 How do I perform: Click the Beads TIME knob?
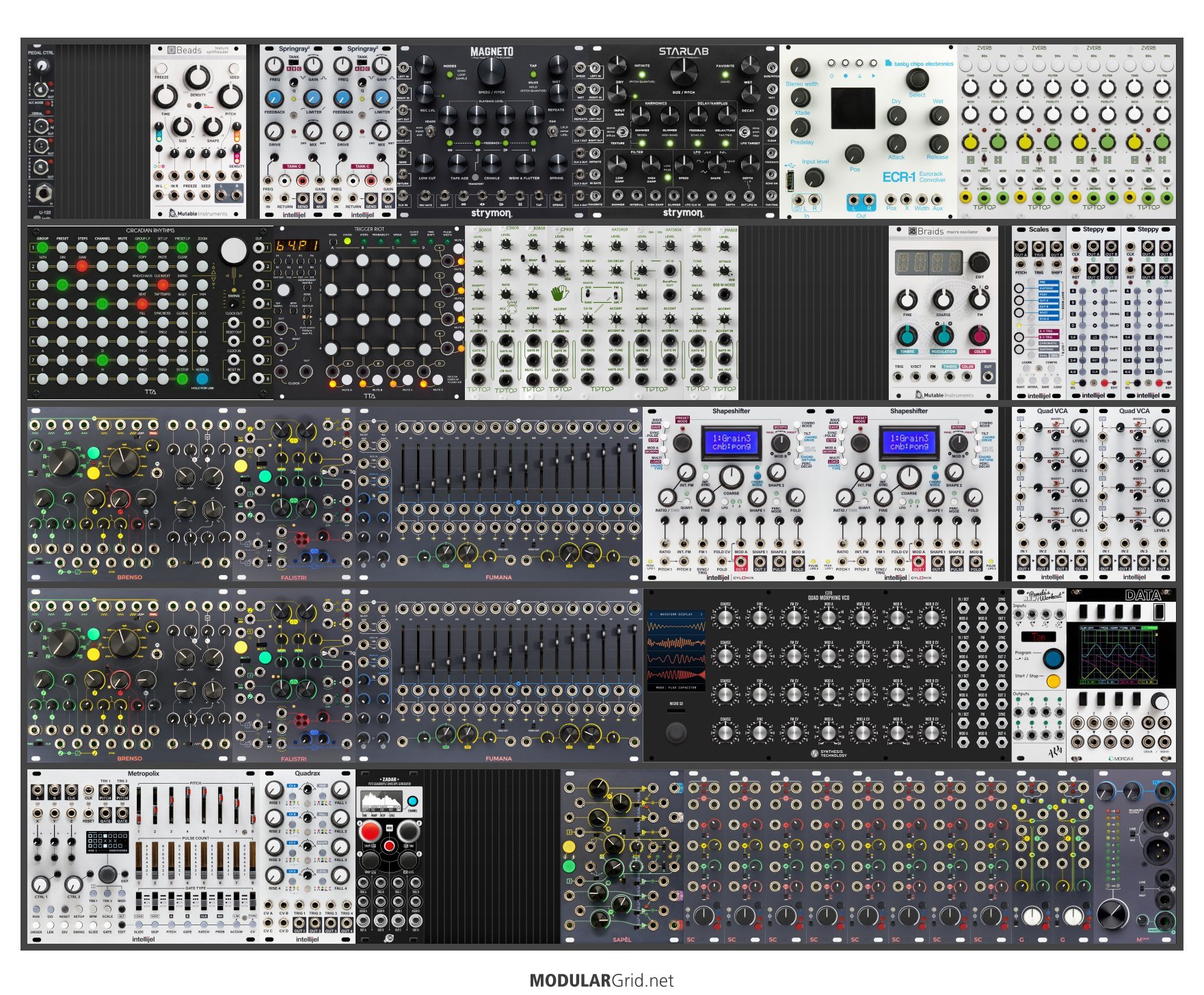pos(165,96)
